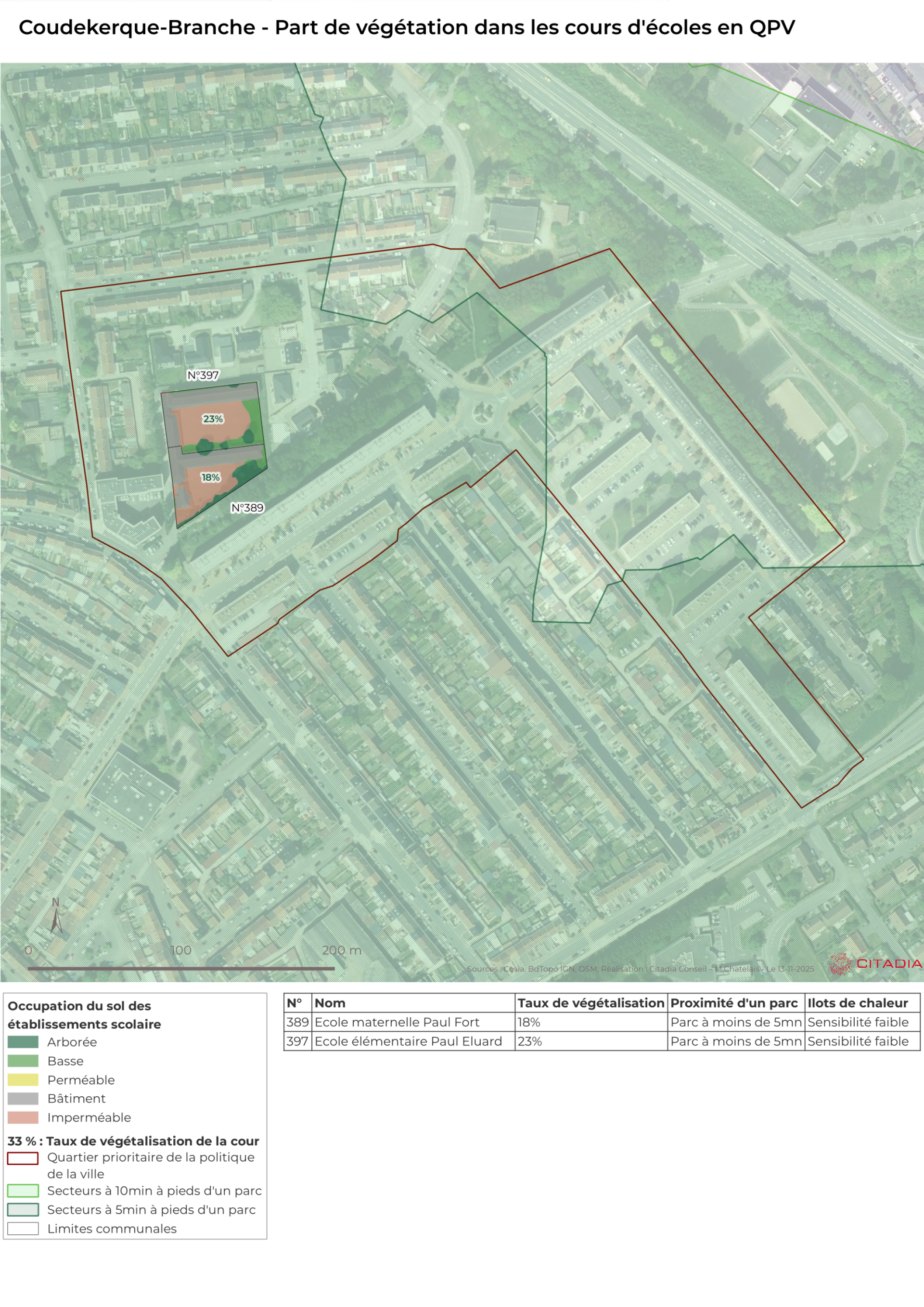
Task: Click the Ecole élémentaire Paul Eluard row
Action: (408, 1041)
